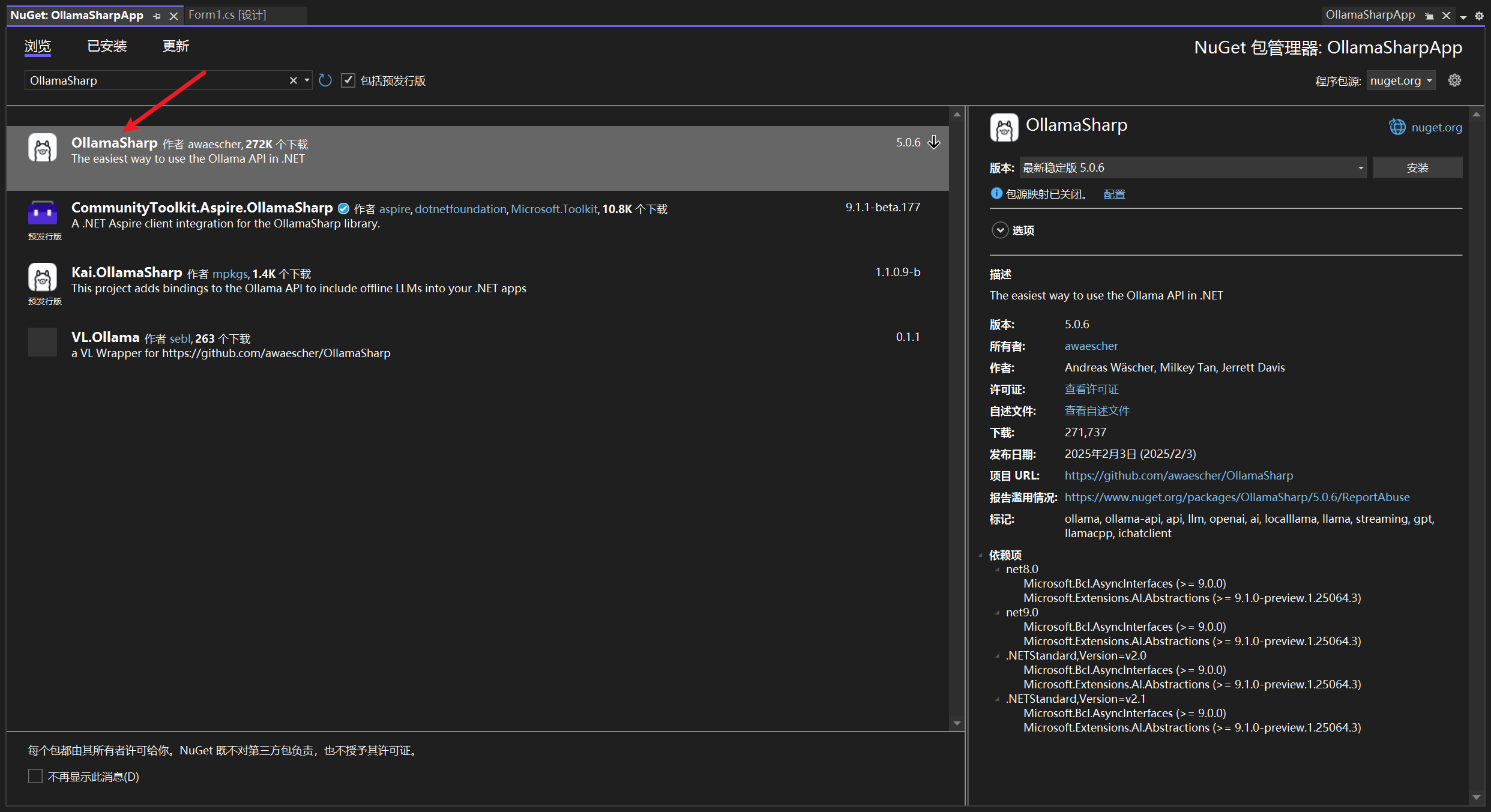Click the download arrow next to 5.0.6

pyautogui.click(x=934, y=142)
